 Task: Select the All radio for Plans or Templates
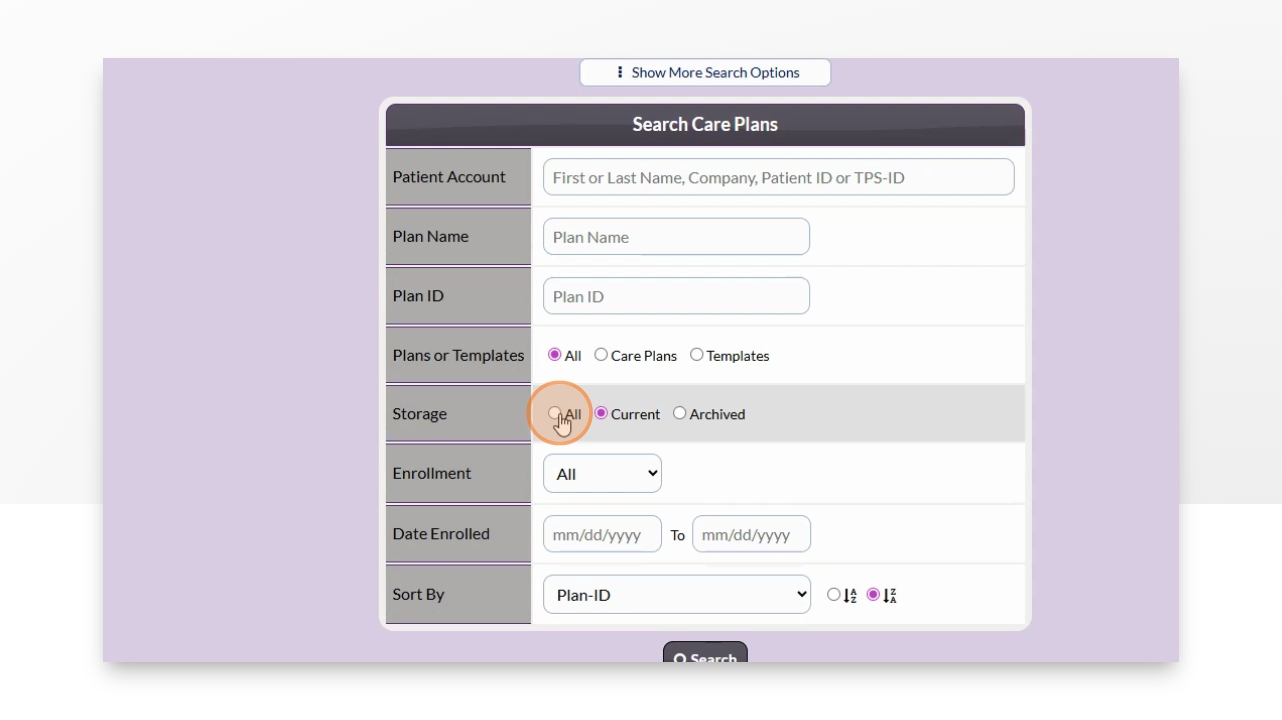(x=555, y=355)
